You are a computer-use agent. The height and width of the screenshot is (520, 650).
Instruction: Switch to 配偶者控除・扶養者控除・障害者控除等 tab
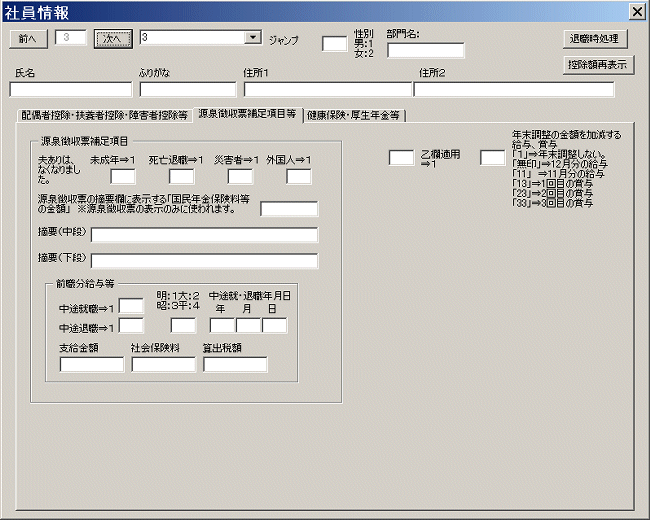coord(104,115)
